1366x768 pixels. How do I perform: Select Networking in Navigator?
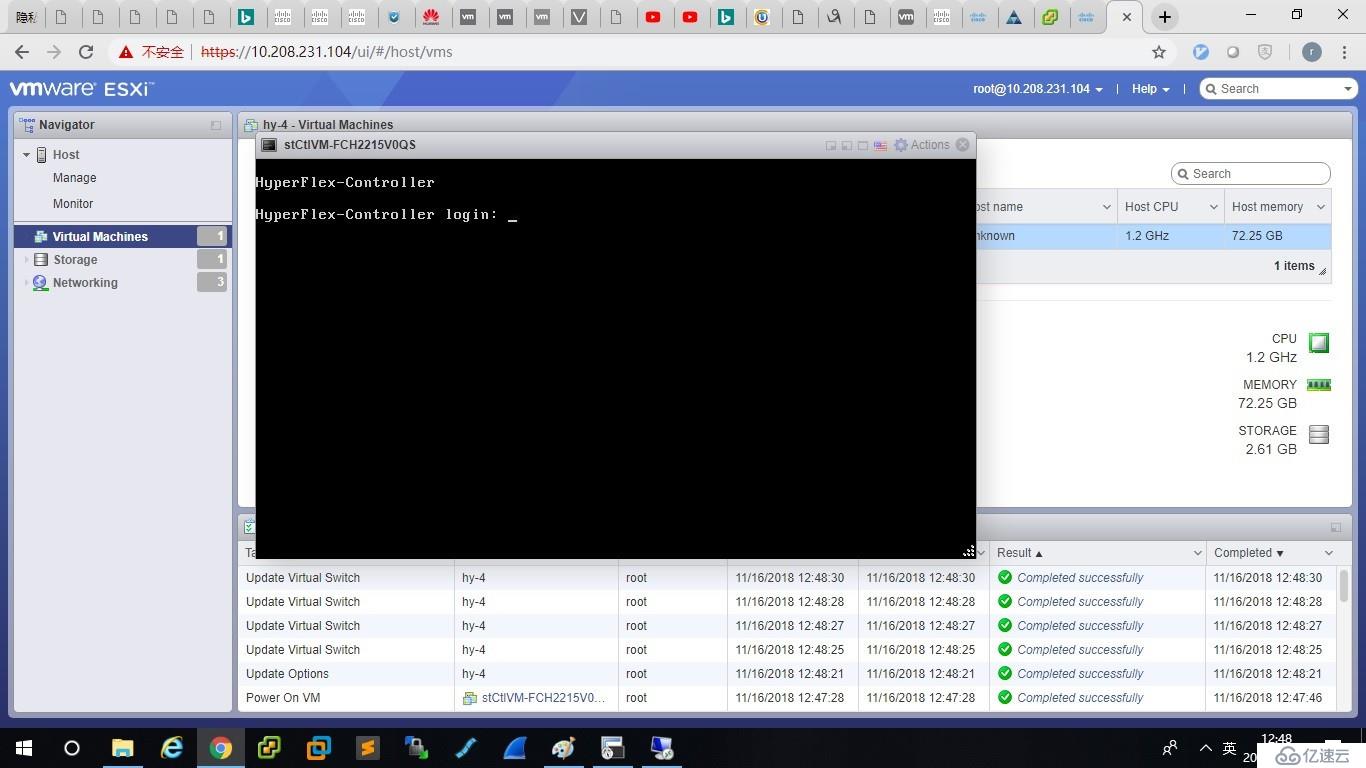(x=85, y=283)
